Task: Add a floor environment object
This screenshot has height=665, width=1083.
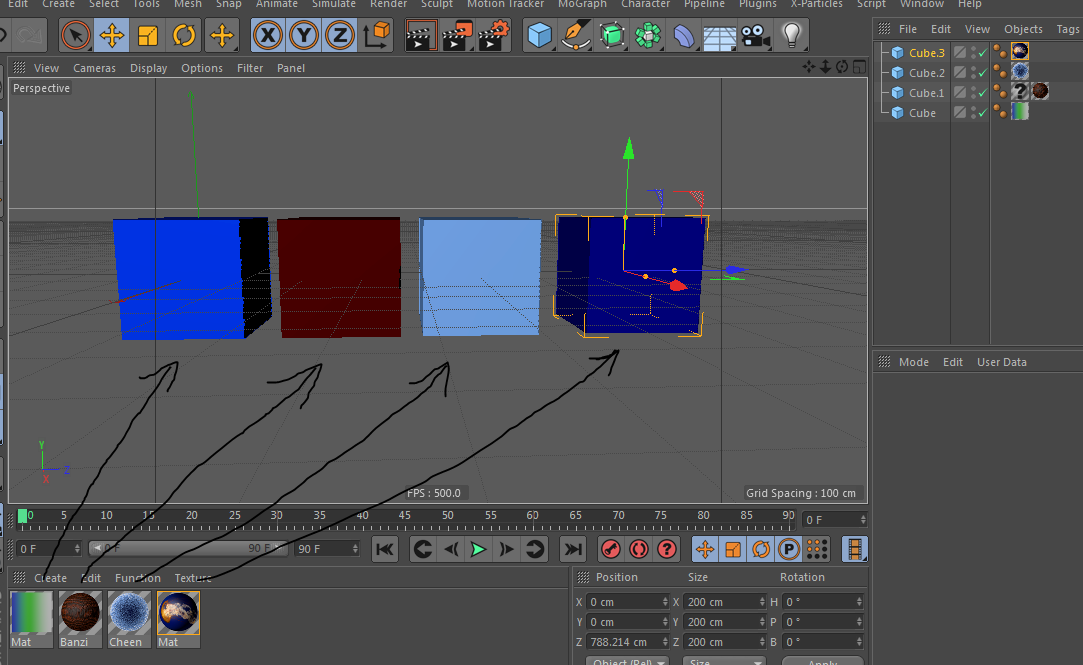Action: (720, 37)
